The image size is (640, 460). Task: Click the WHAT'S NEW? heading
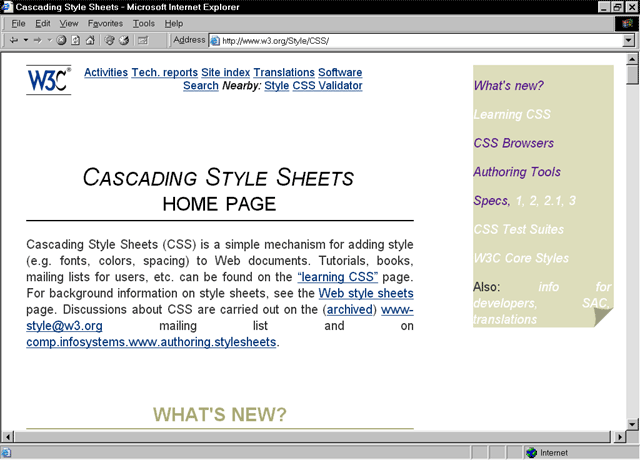220,415
